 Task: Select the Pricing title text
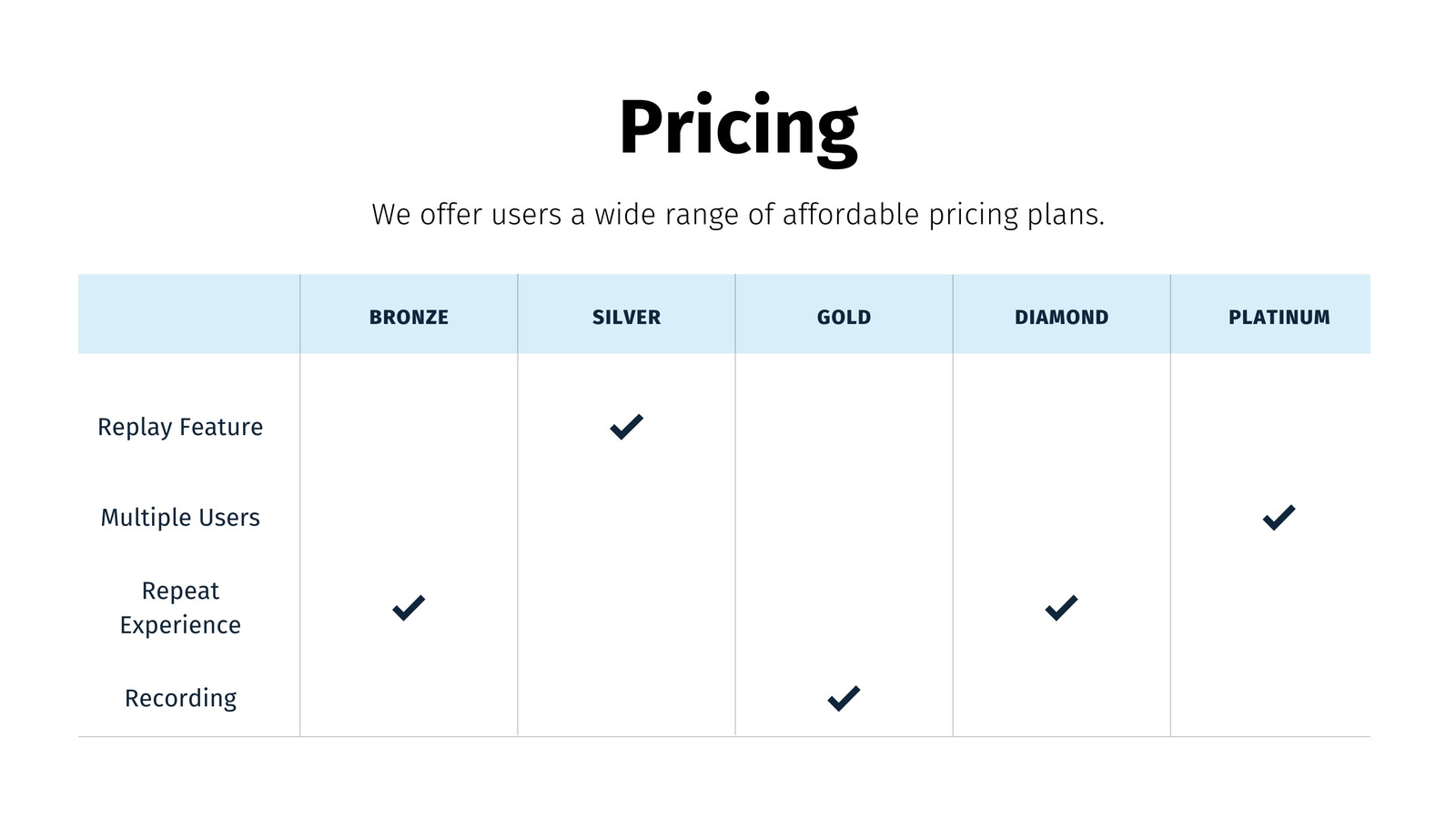[x=738, y=127]
